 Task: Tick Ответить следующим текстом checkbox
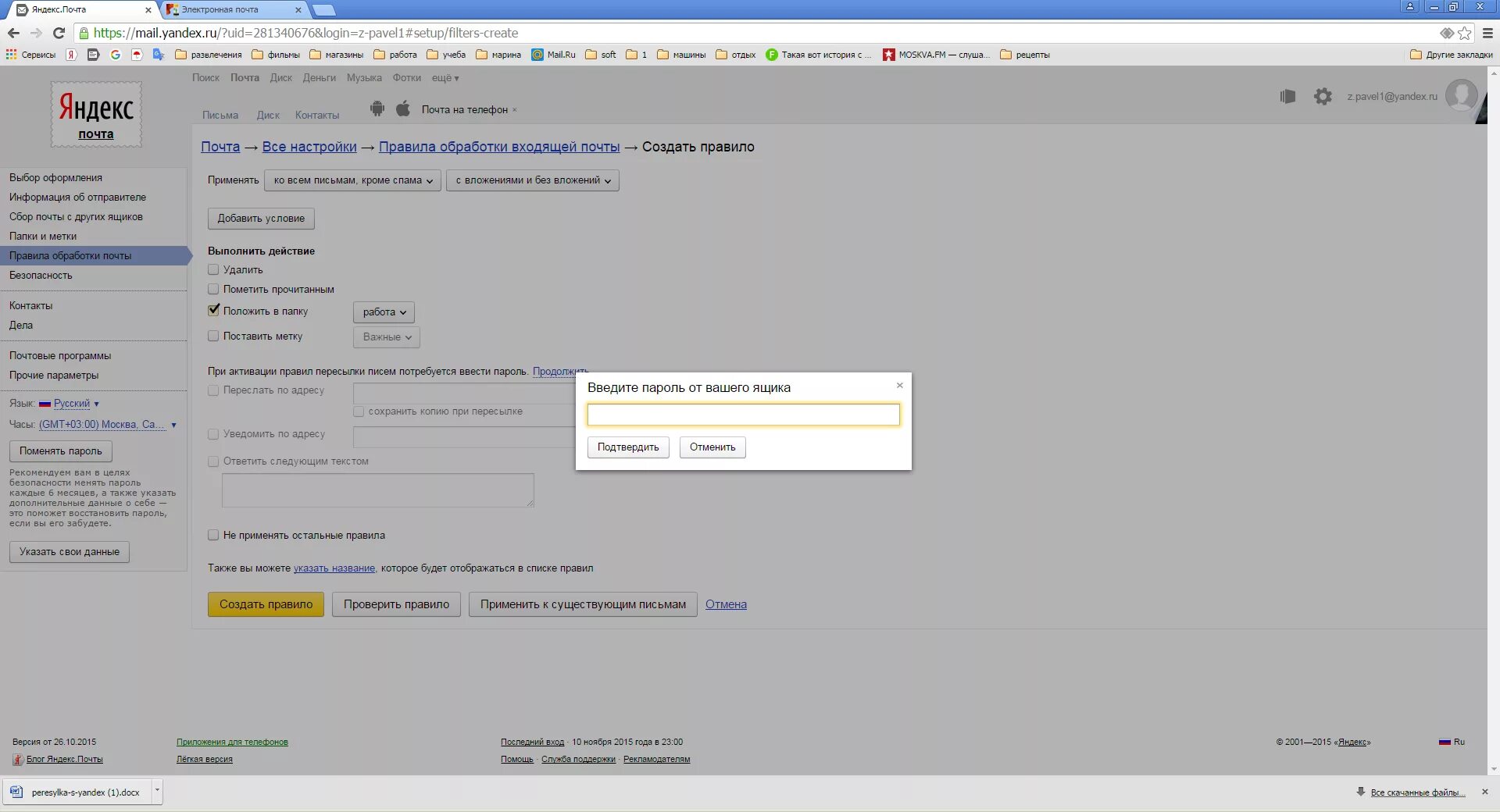pyautogui.click(x=213, y=461)
